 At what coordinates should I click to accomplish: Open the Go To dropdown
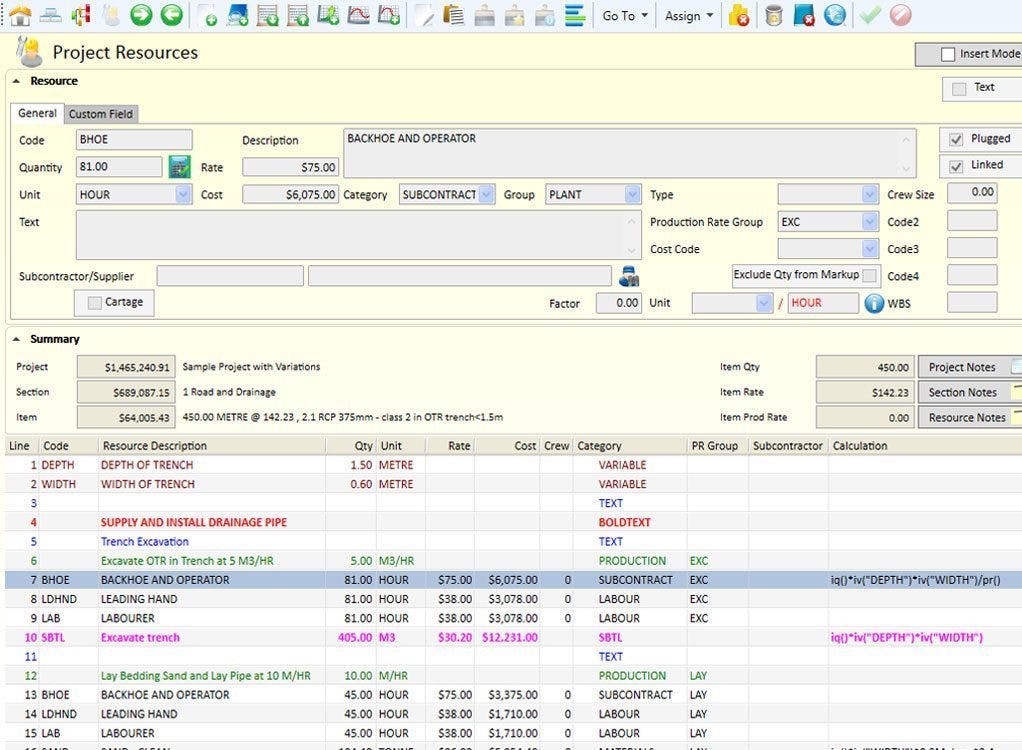click(x=624, y=15)
